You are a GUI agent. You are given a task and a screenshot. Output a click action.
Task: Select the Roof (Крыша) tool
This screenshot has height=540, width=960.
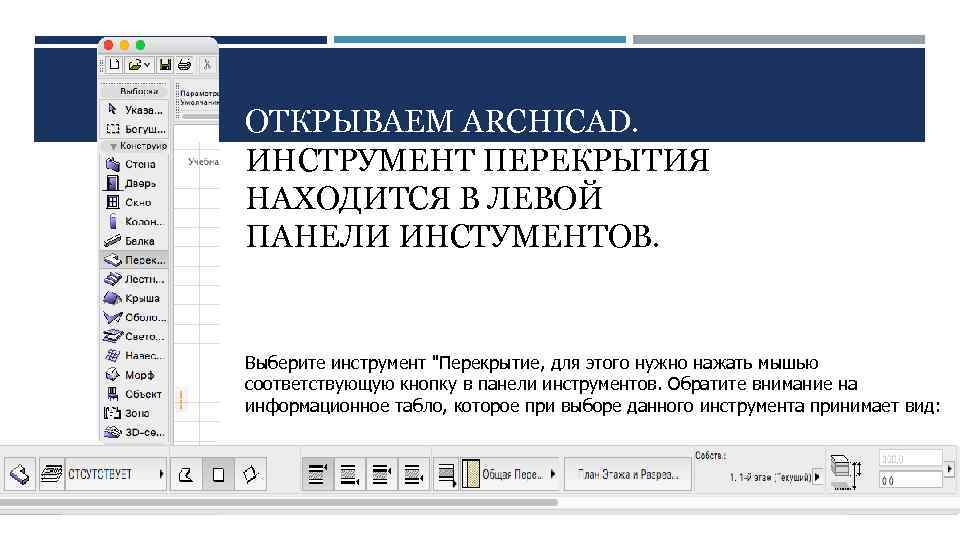coord(134,298)
